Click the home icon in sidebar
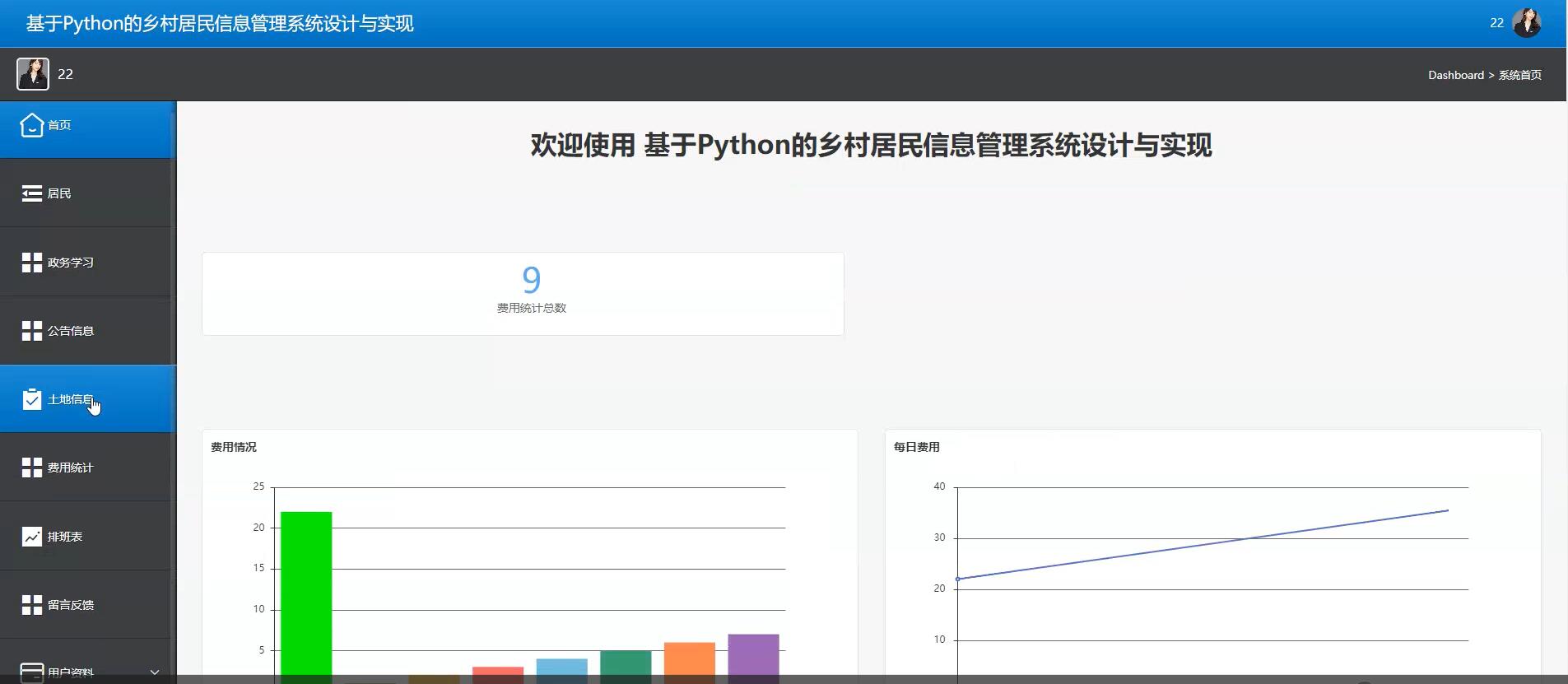Viewport: 1568px width, 684px height. pos(31,125)
